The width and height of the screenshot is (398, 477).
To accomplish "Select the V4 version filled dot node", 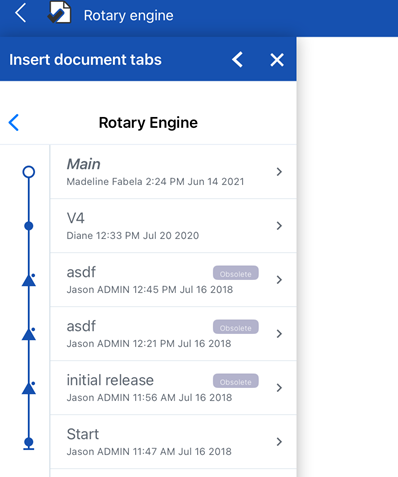I will (29, 226).
